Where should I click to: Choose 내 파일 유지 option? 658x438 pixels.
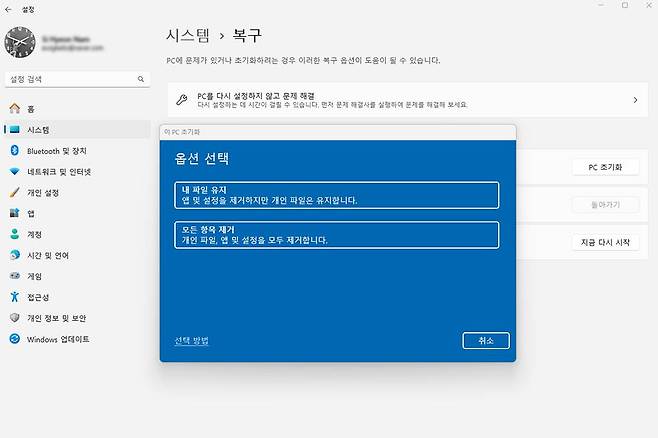[337, 195]
